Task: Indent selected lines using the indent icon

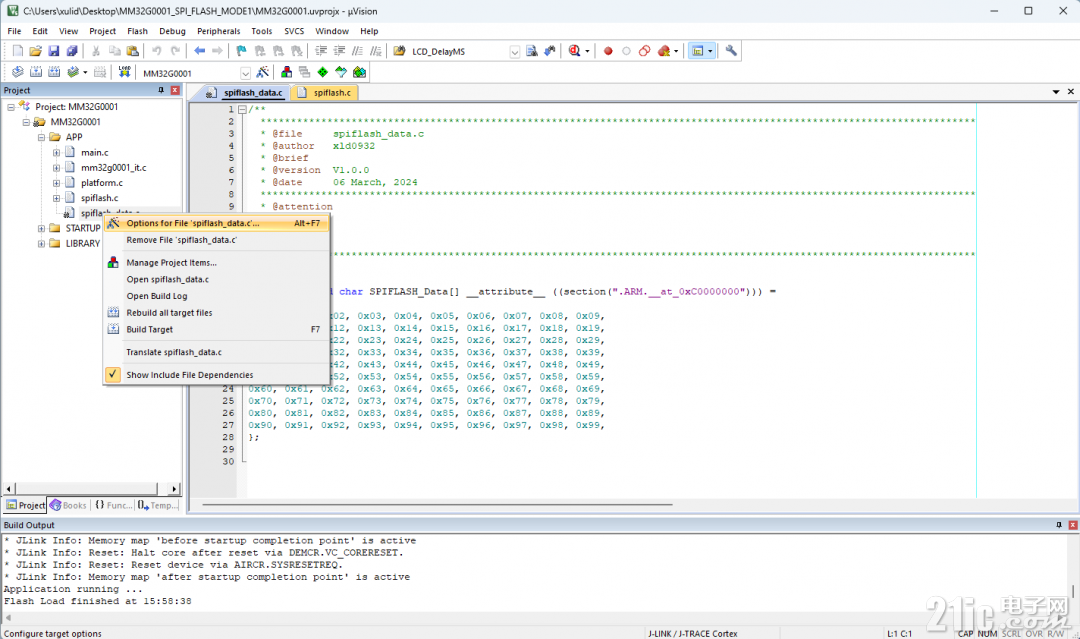Action: pos(321,51)
